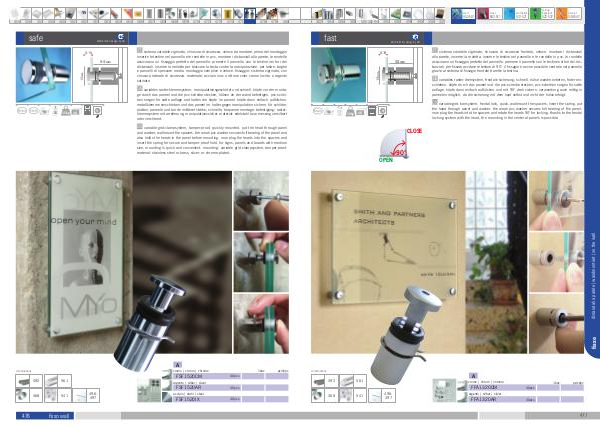600x426 pixels.
Task: Click the large silver fast standoff image
Action: [406, 335]
